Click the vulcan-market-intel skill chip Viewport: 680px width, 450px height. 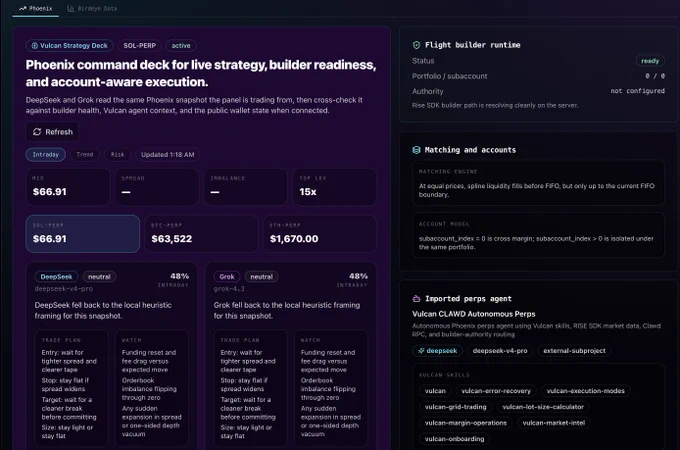(553, 423)
